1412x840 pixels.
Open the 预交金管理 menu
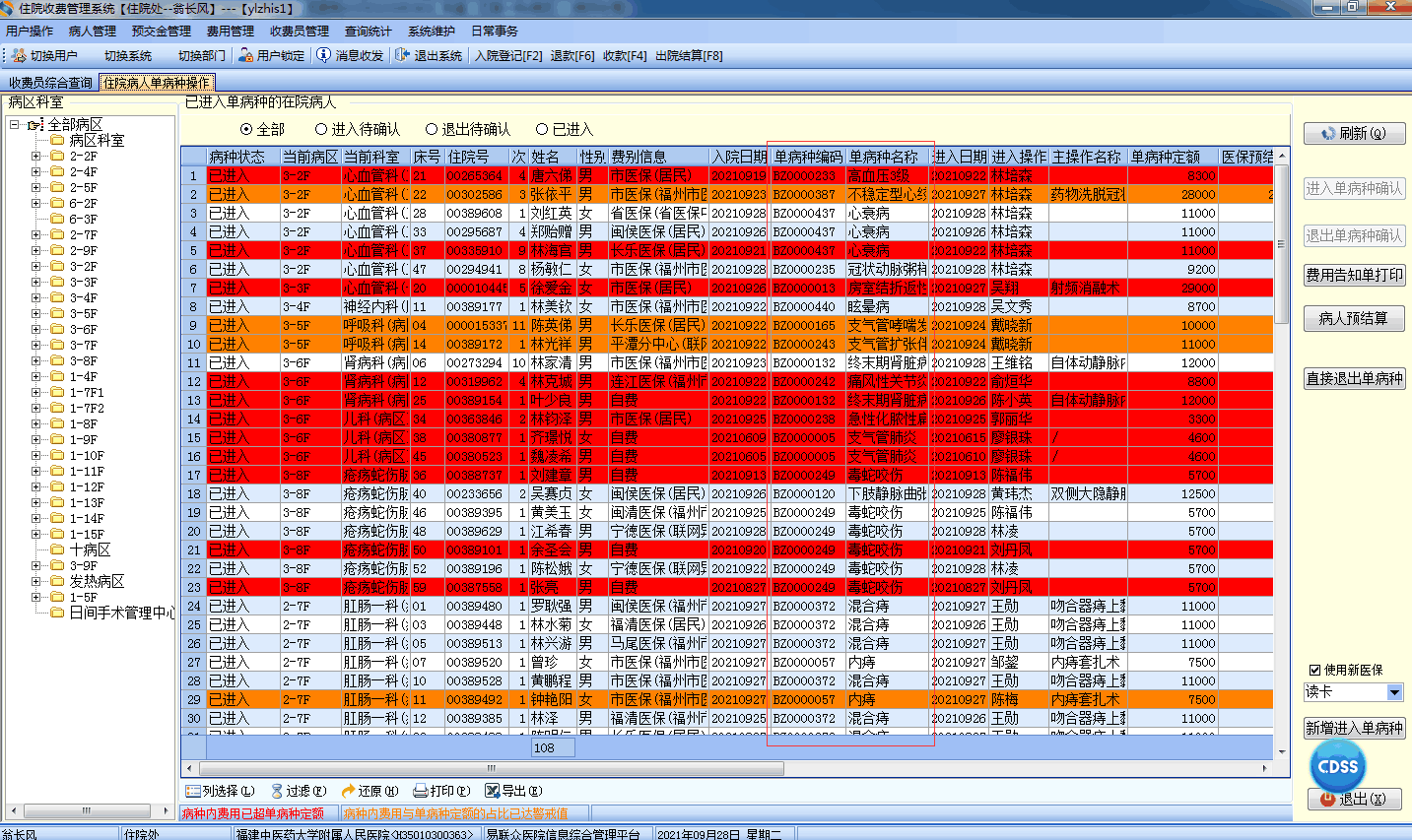pyautogui.click(x=162, y=32)
